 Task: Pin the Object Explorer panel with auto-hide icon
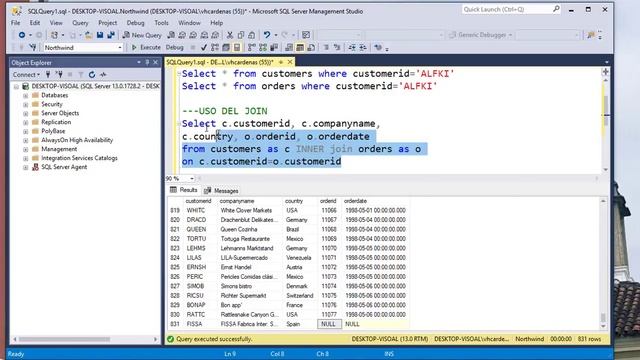(147, 62)
